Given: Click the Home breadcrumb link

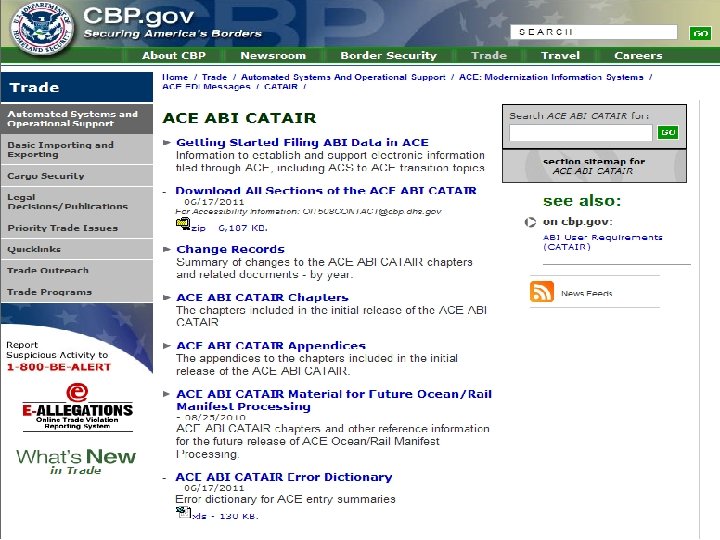Looking at the screenshot, I should (175, 77).
